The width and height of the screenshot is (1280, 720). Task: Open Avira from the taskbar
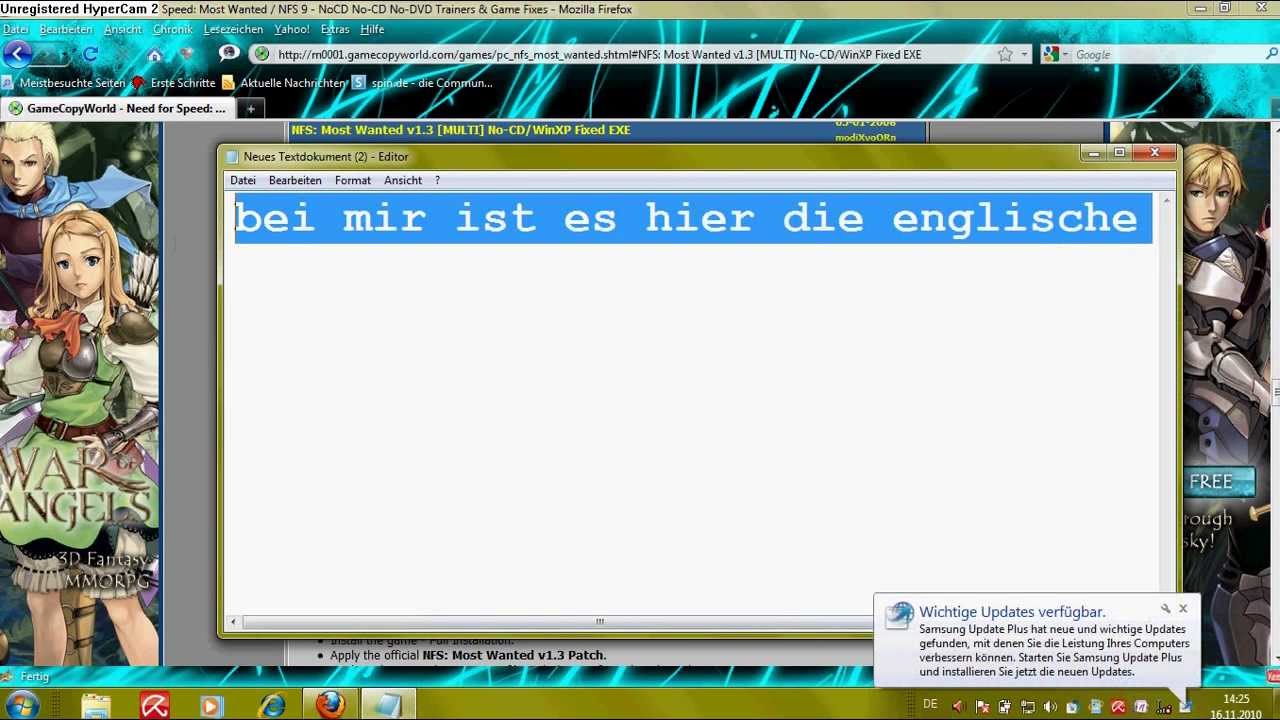[154, 706]
